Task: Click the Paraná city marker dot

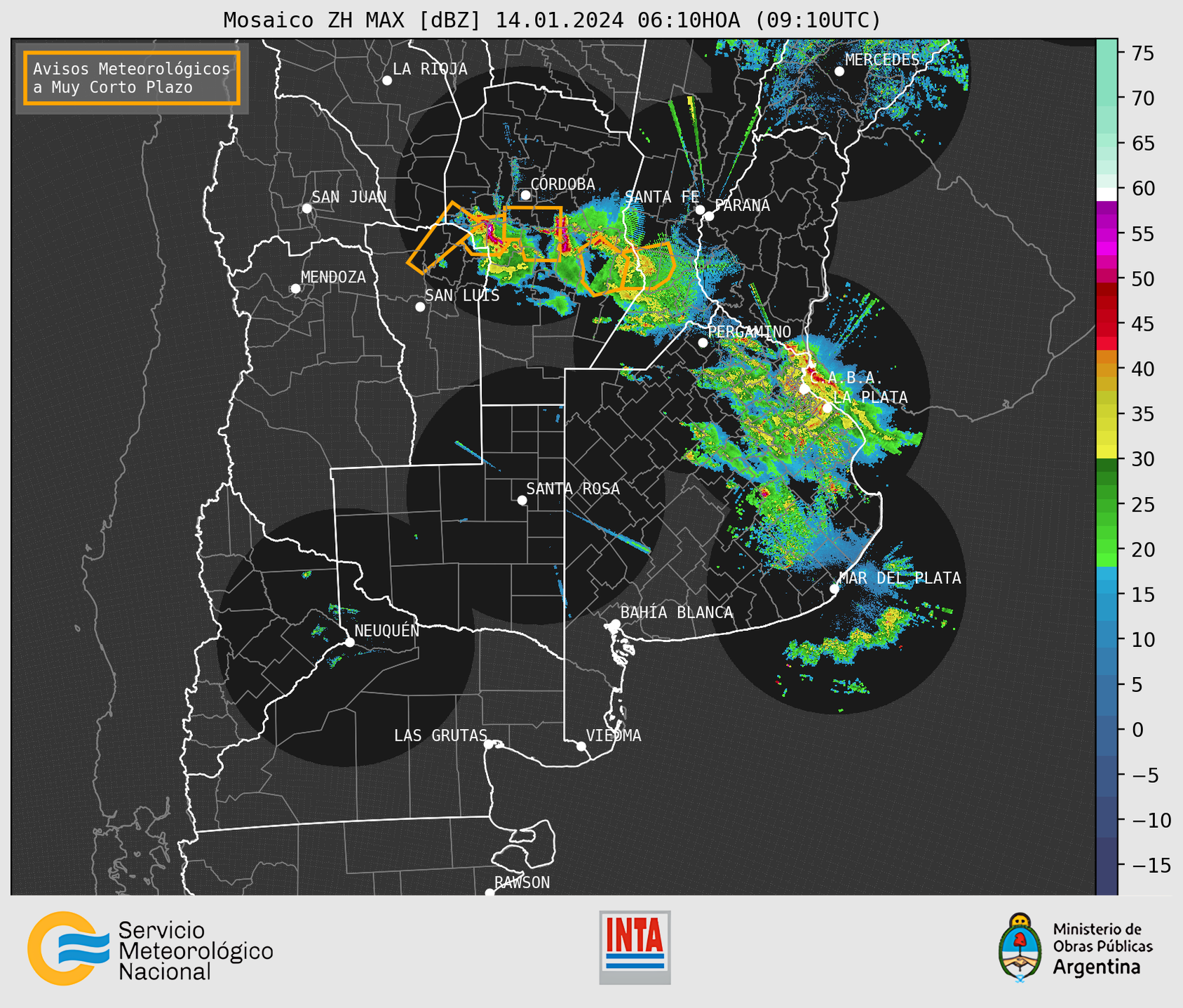Action: point(709,216)
